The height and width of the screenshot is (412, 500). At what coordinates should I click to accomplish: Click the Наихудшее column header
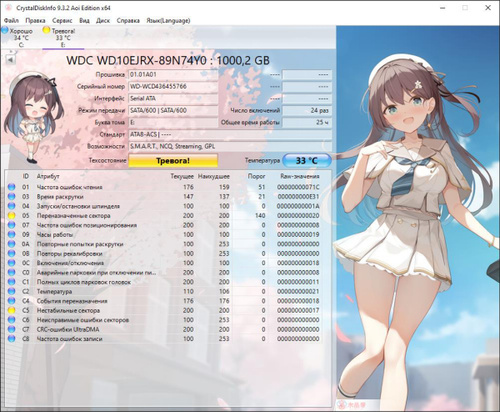point(214,176)
